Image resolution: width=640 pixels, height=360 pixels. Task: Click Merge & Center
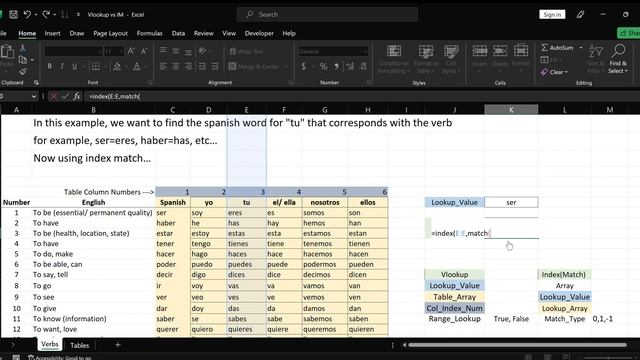click(254, 66)
